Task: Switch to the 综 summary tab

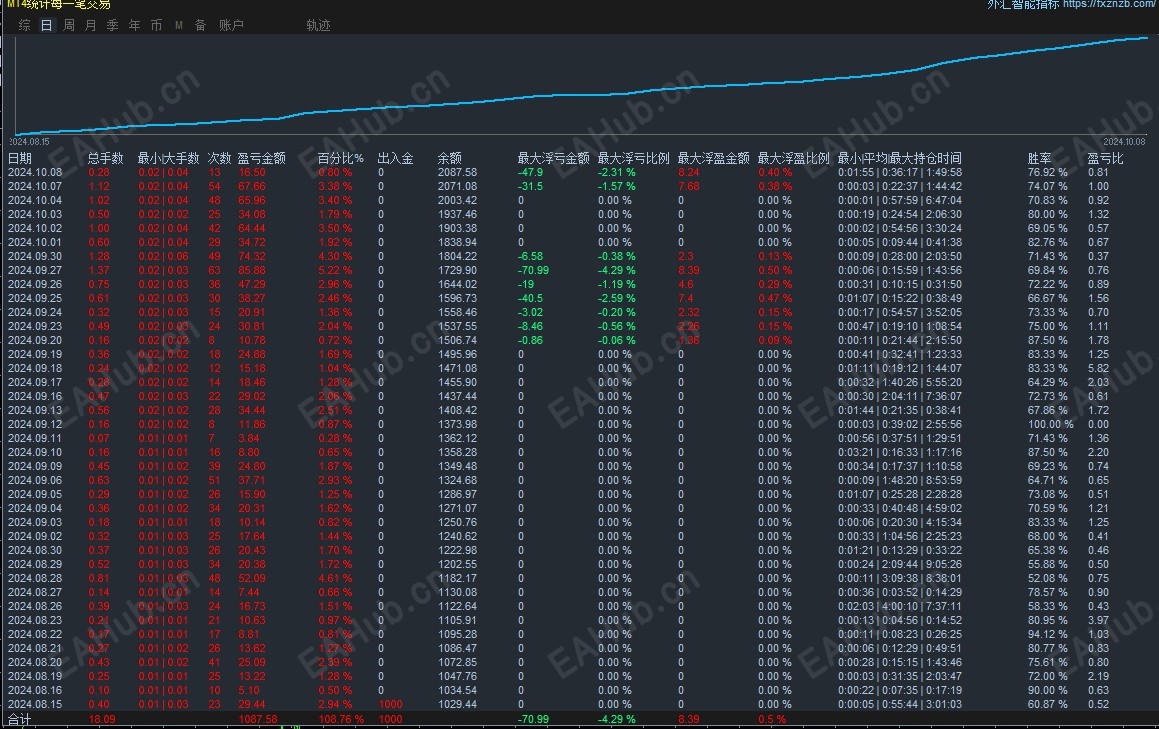Action: point(24,25)
